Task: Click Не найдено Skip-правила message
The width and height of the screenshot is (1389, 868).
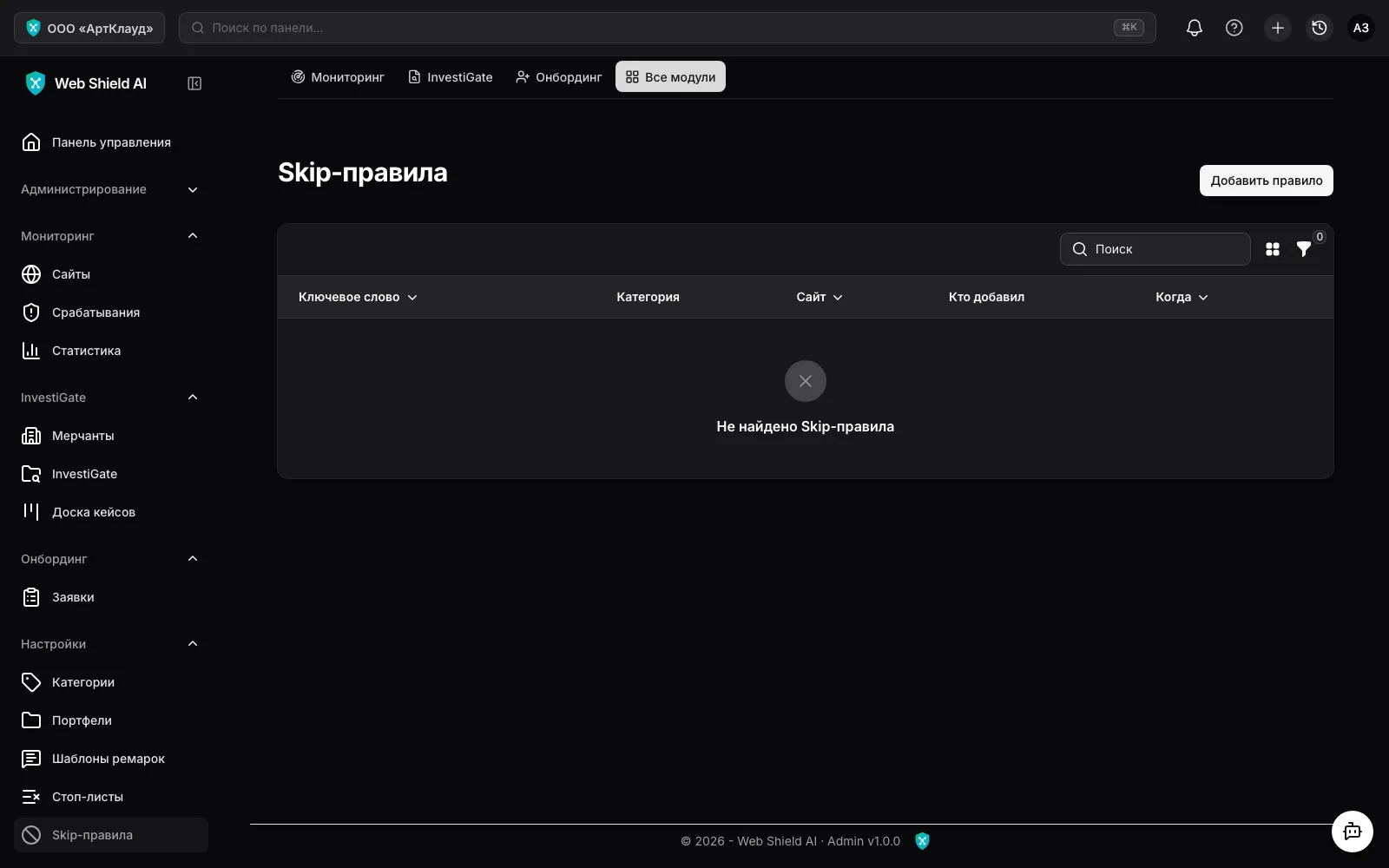Action: [806, 426]
